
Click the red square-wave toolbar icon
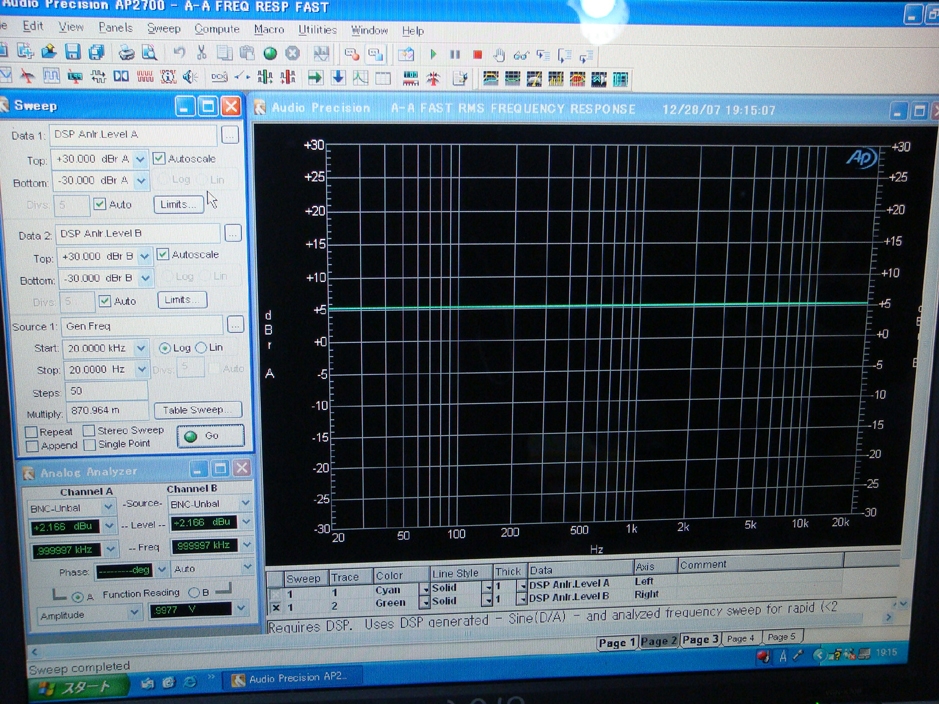pos(145,76)
